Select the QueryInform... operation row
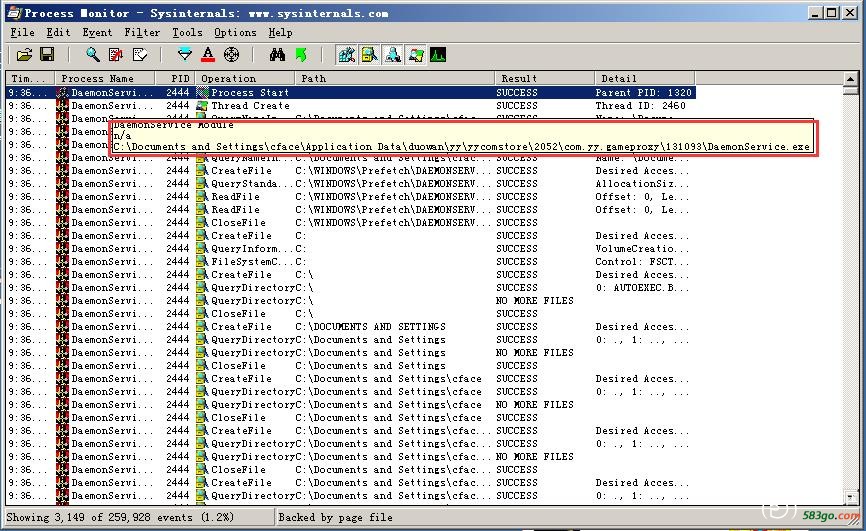The image size is (866, 531). click(x=350, y=249)
